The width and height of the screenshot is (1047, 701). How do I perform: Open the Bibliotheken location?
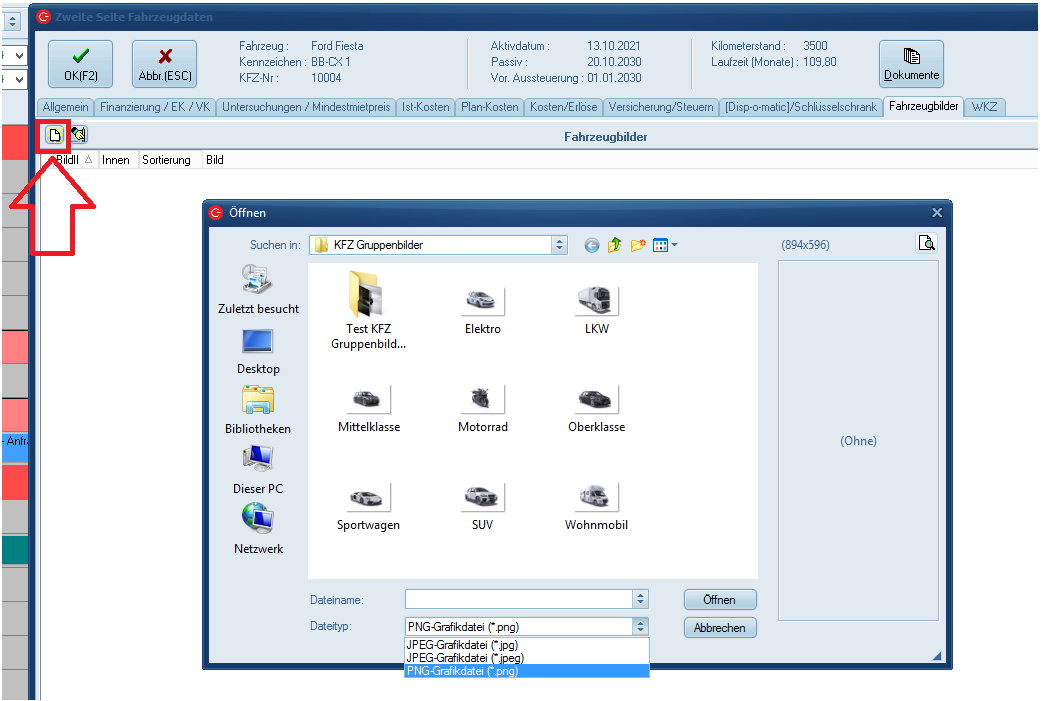258,411
